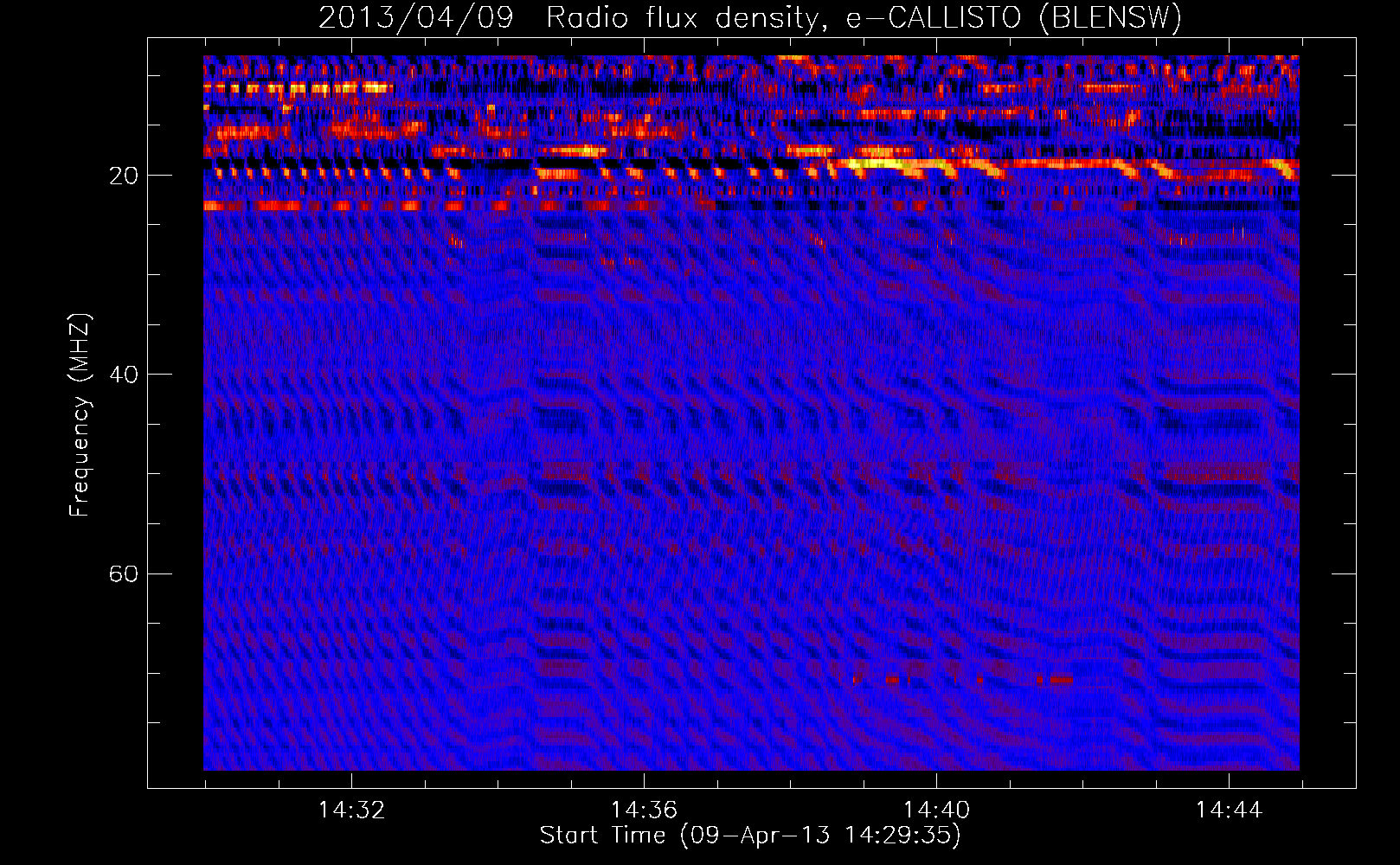The height and width of the screenshot is (865, 1400).
Task: Click the '40' frequency tick label
Action: click(x=124, y=375)
